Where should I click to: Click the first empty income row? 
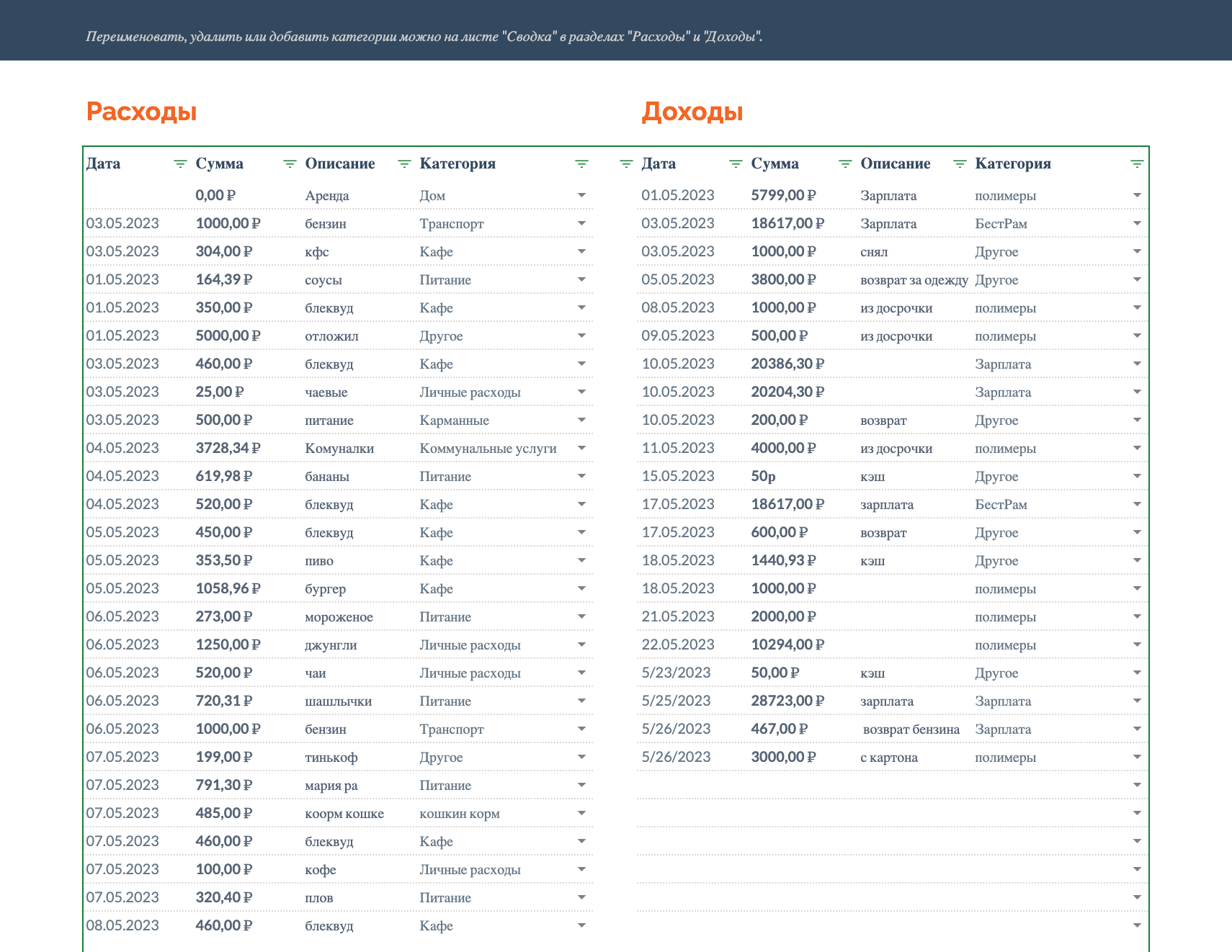click(892, 785)
